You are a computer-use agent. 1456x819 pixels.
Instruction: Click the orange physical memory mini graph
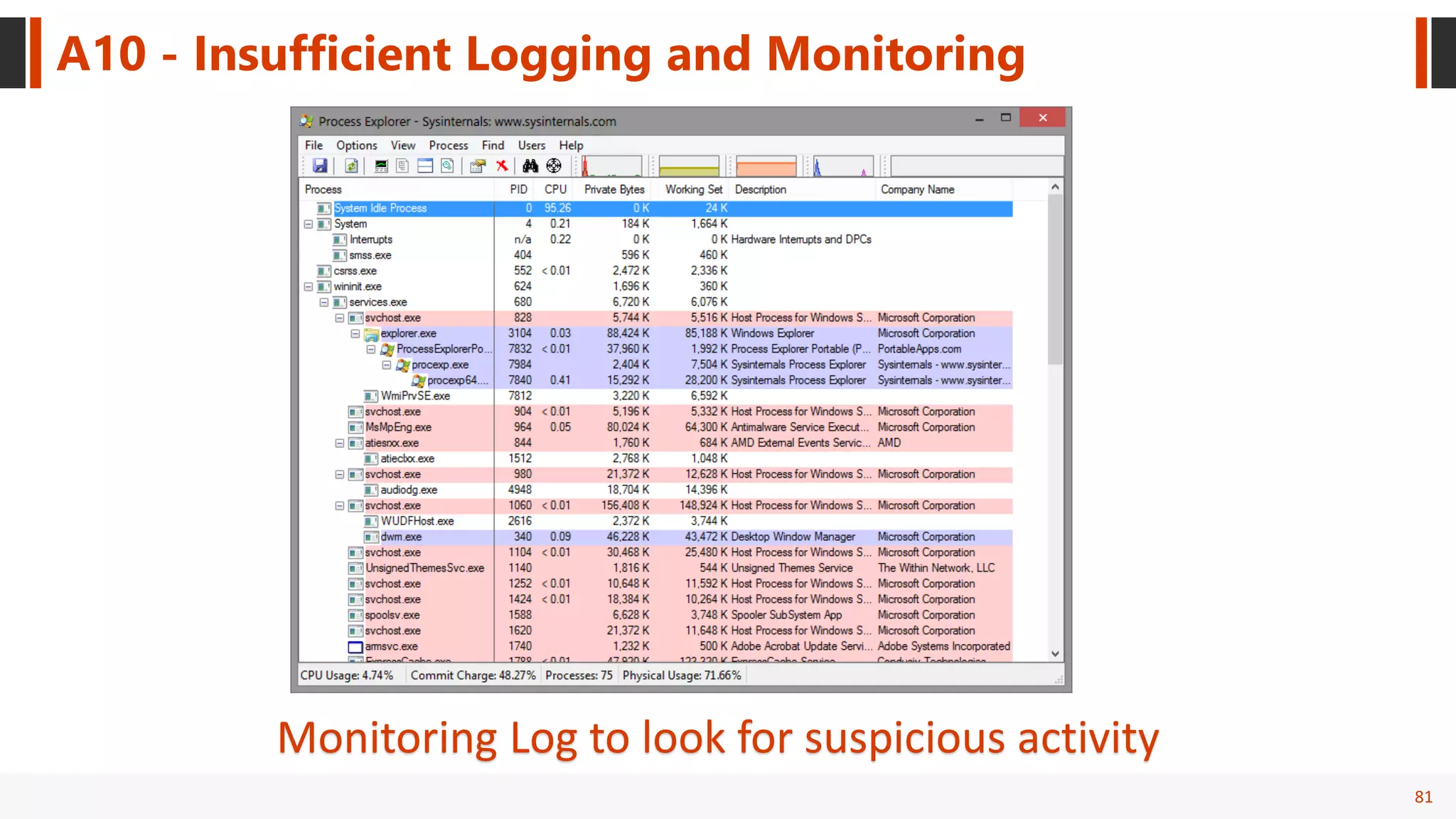tap(766, 166)
